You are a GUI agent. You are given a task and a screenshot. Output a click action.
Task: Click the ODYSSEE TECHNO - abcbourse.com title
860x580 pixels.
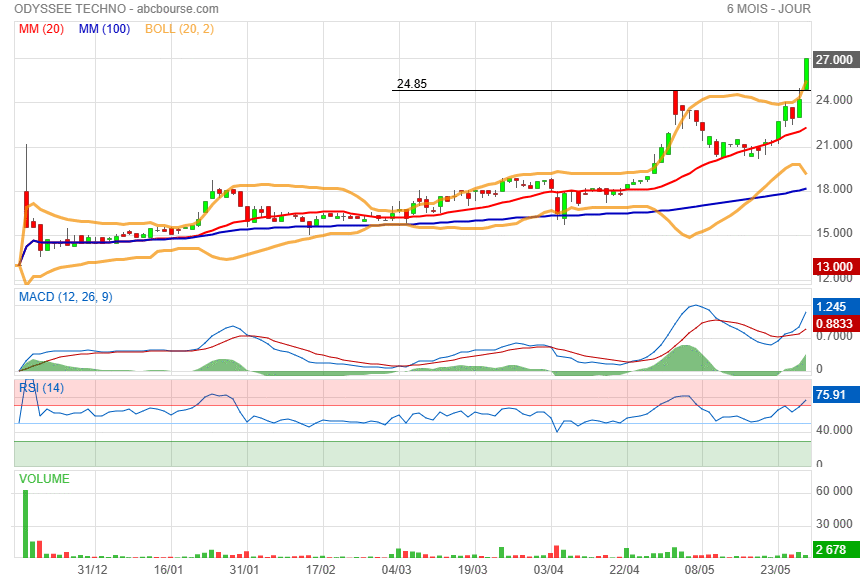click(116, 9)
